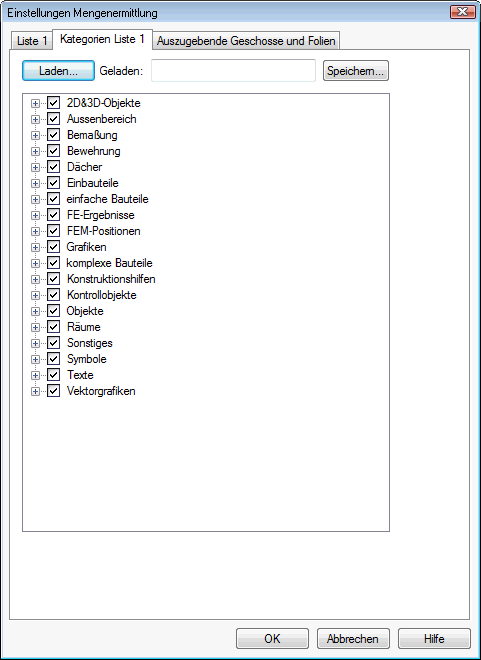Click the Laden... button
This screenshot has height=660, width=481.
click(x=58, y=71)
